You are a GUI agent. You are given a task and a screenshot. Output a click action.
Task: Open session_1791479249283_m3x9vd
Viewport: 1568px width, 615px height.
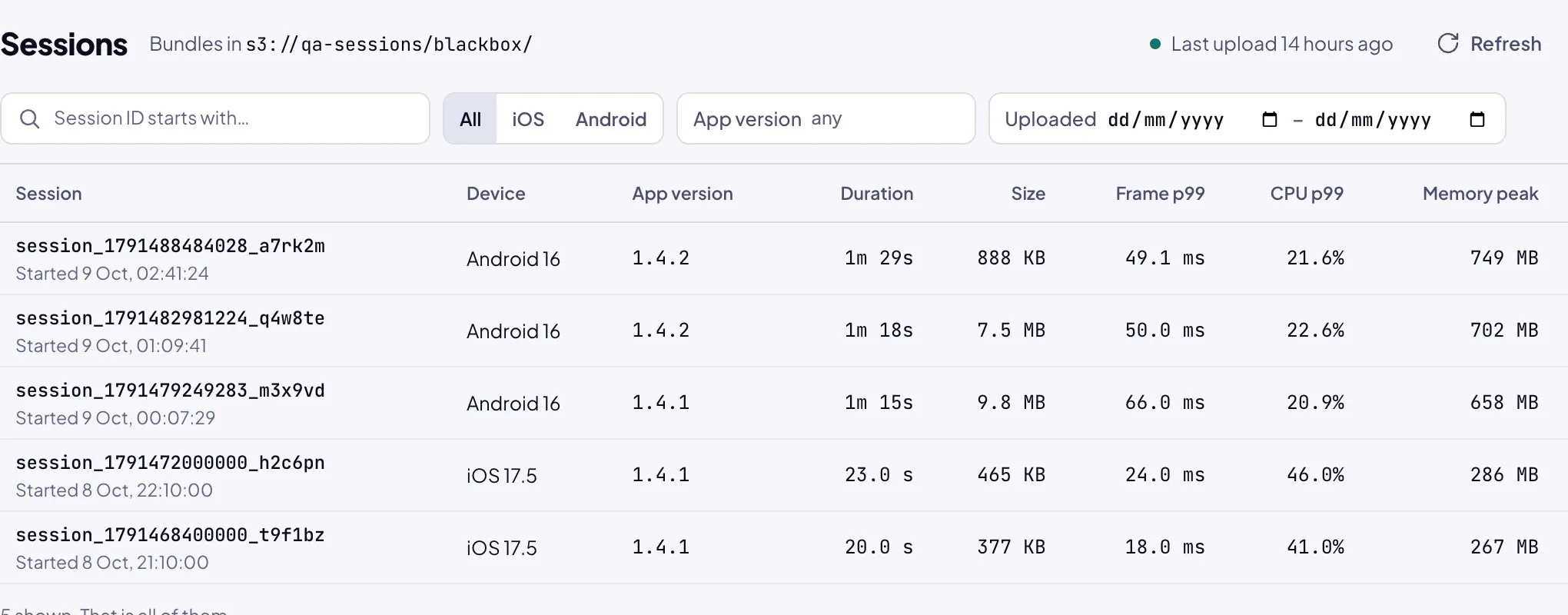point(170,391)
